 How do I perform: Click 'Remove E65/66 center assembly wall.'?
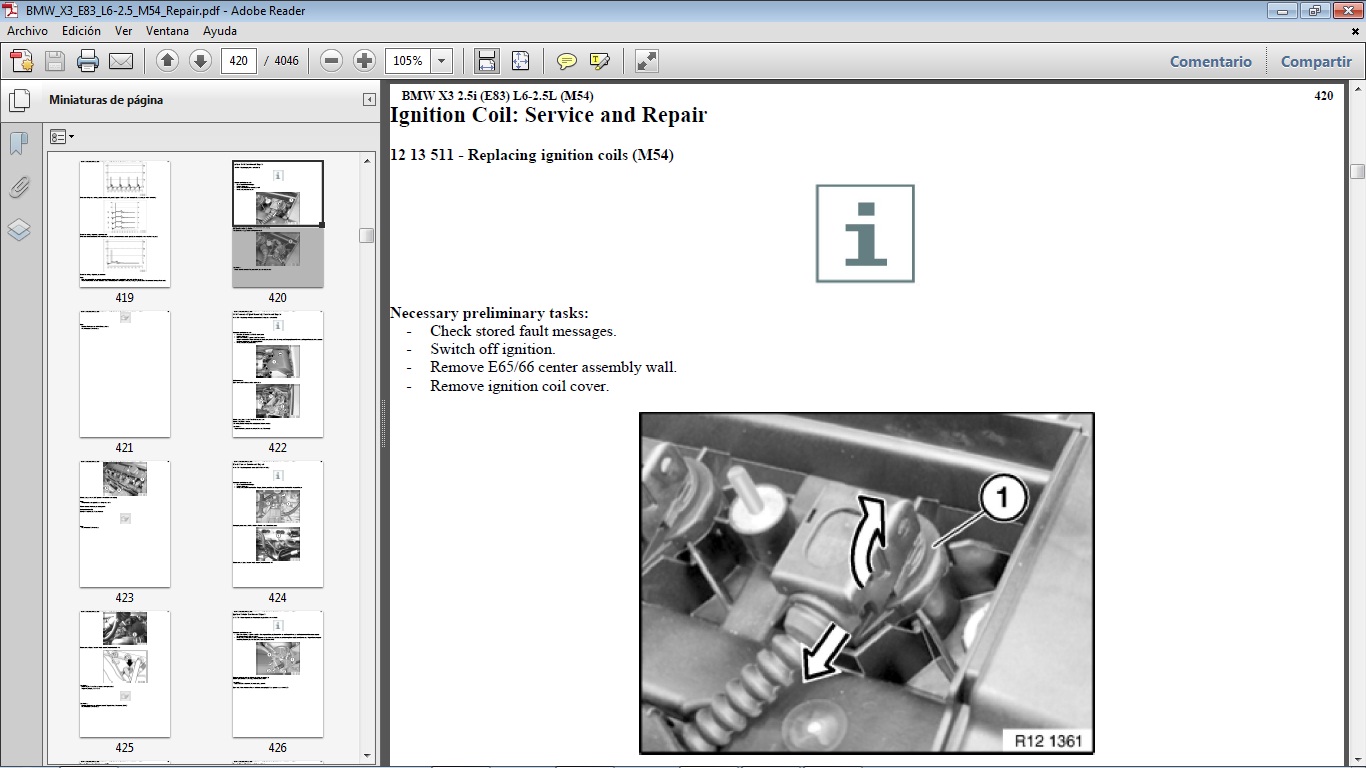coord(553,367)
